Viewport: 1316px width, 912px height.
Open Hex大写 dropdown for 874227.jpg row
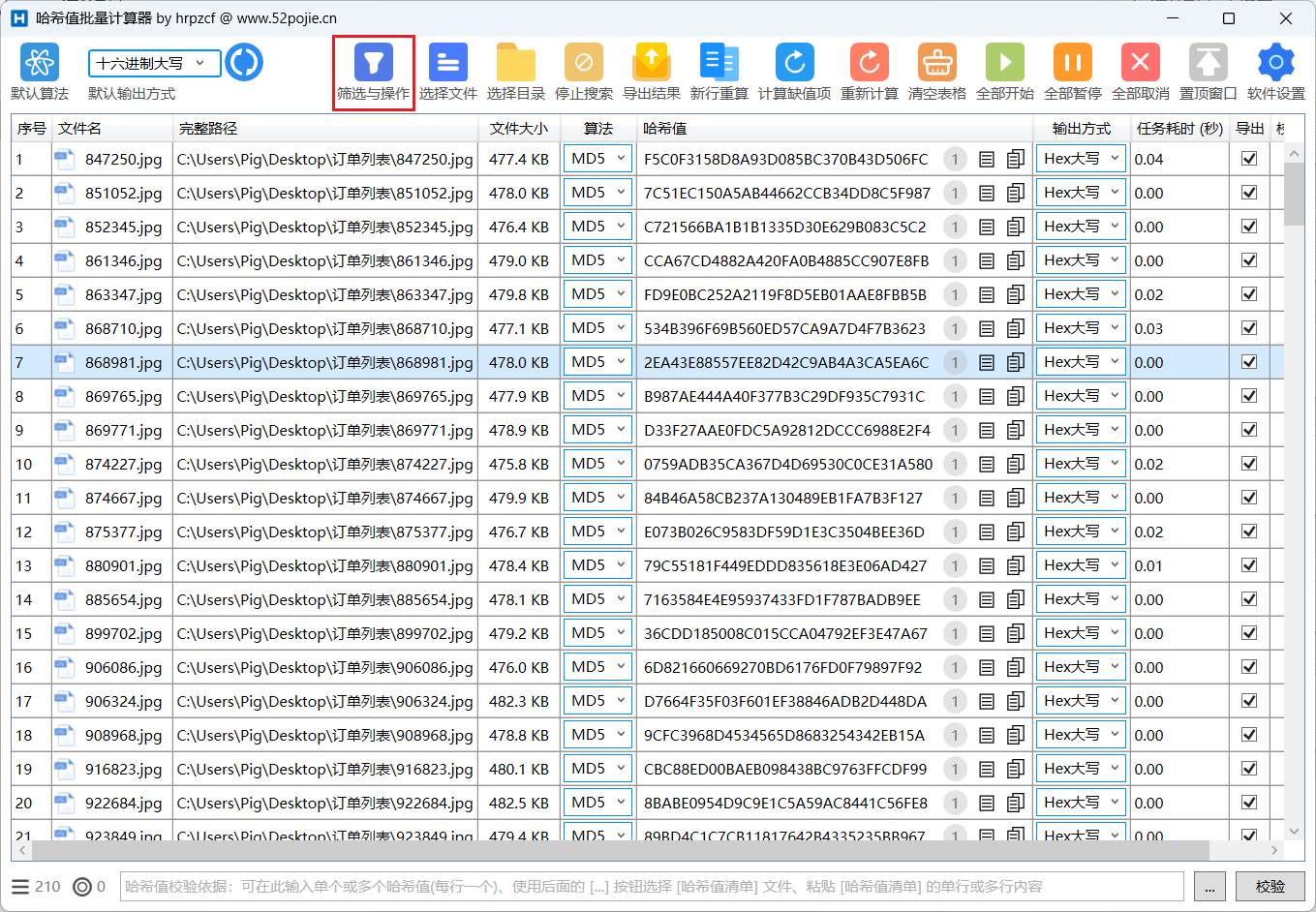(1081, 464)
